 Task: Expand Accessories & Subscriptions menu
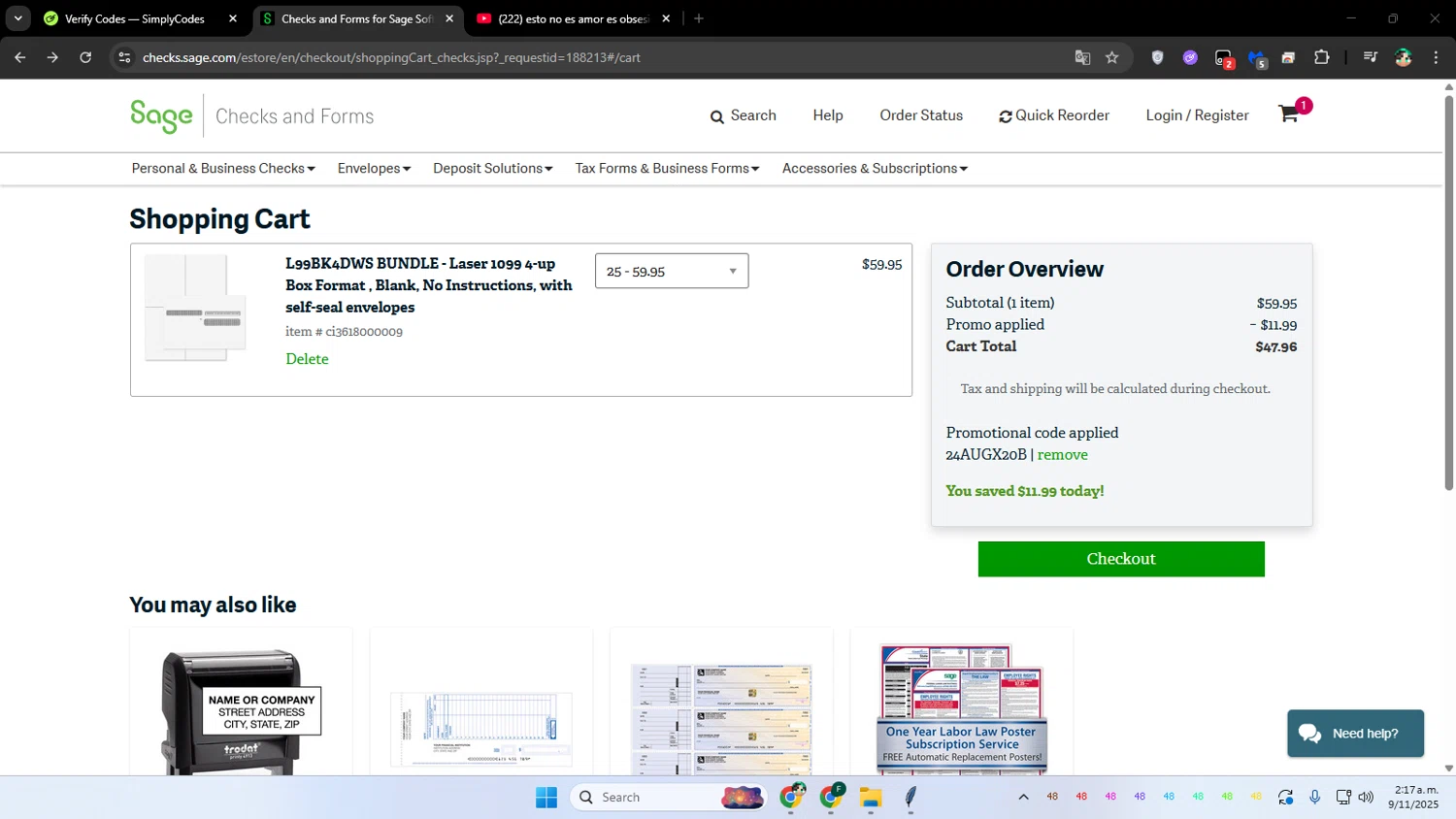[875, 168]
